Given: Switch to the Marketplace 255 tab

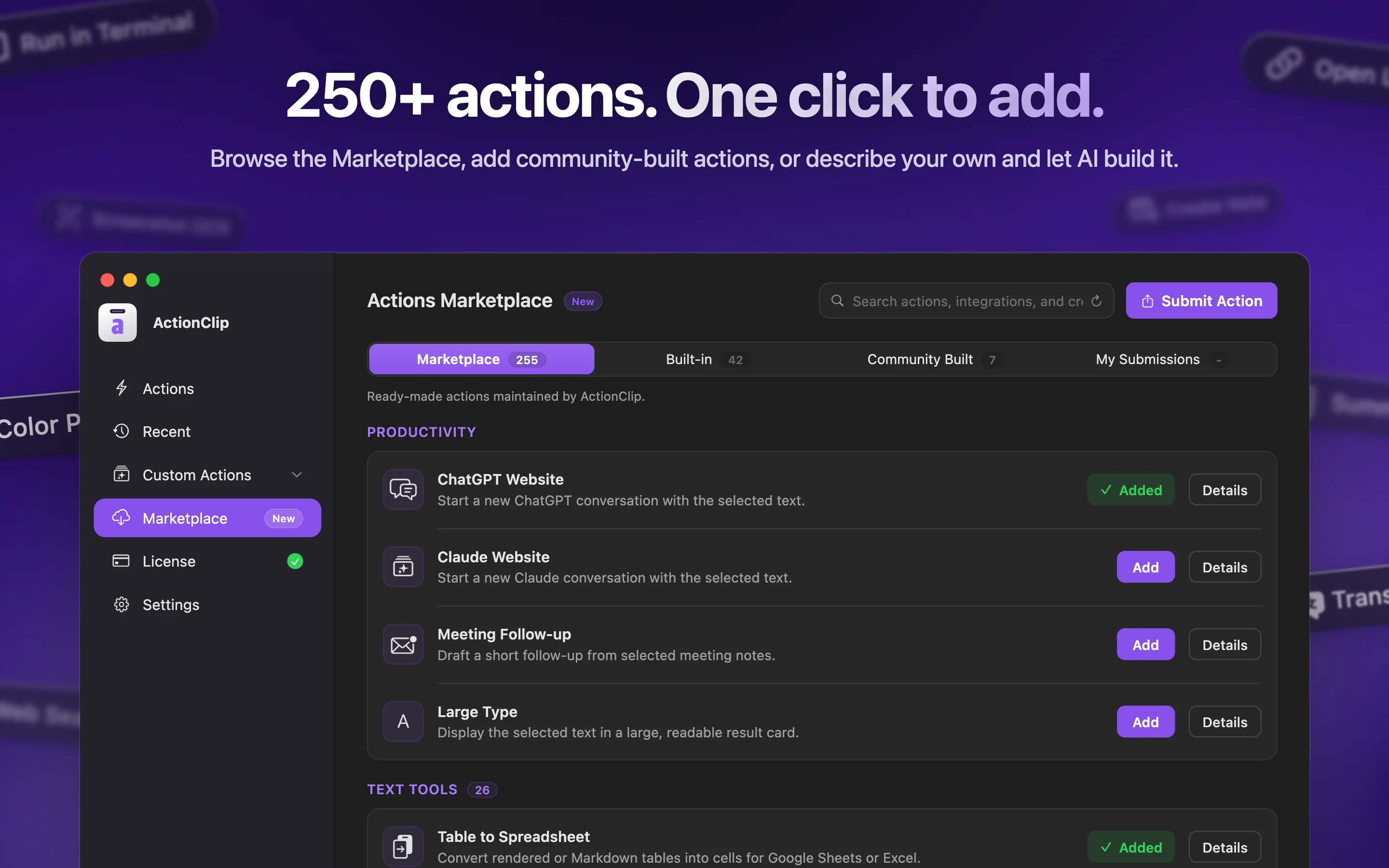Looking at the screenshot, I should 481,359.
